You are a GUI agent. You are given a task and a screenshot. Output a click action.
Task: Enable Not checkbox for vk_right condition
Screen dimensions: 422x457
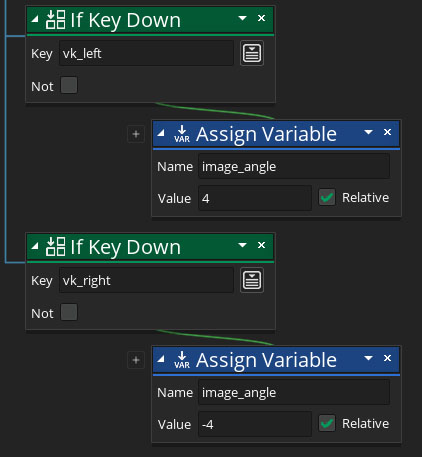[69, 312]
